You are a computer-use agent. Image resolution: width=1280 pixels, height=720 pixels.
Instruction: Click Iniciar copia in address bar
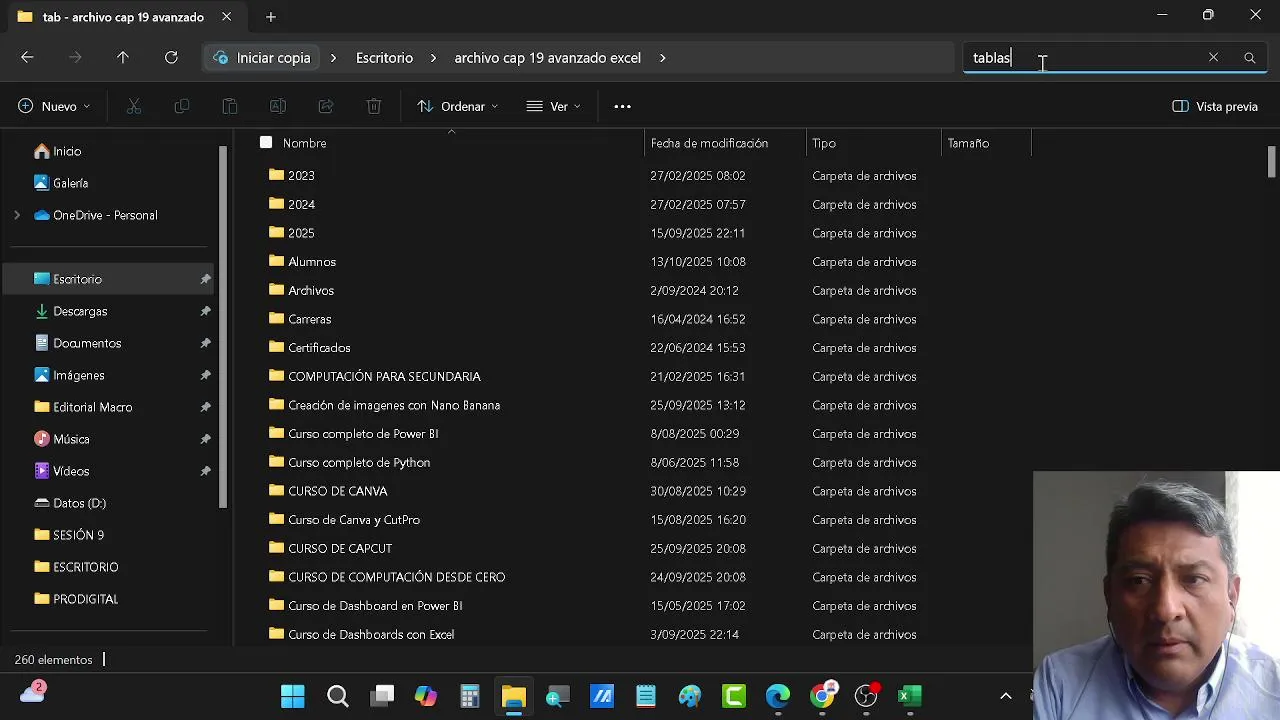click(x=262, y=58)
